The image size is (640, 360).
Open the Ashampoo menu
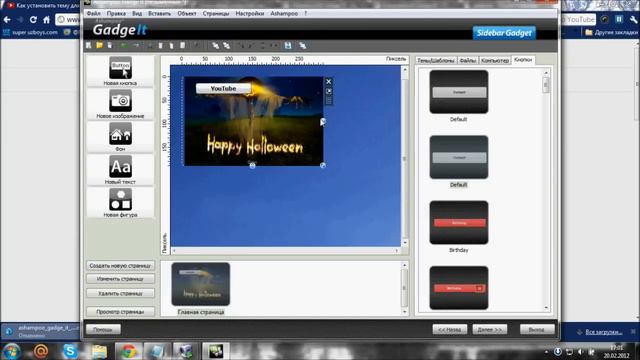pos(284,13)
